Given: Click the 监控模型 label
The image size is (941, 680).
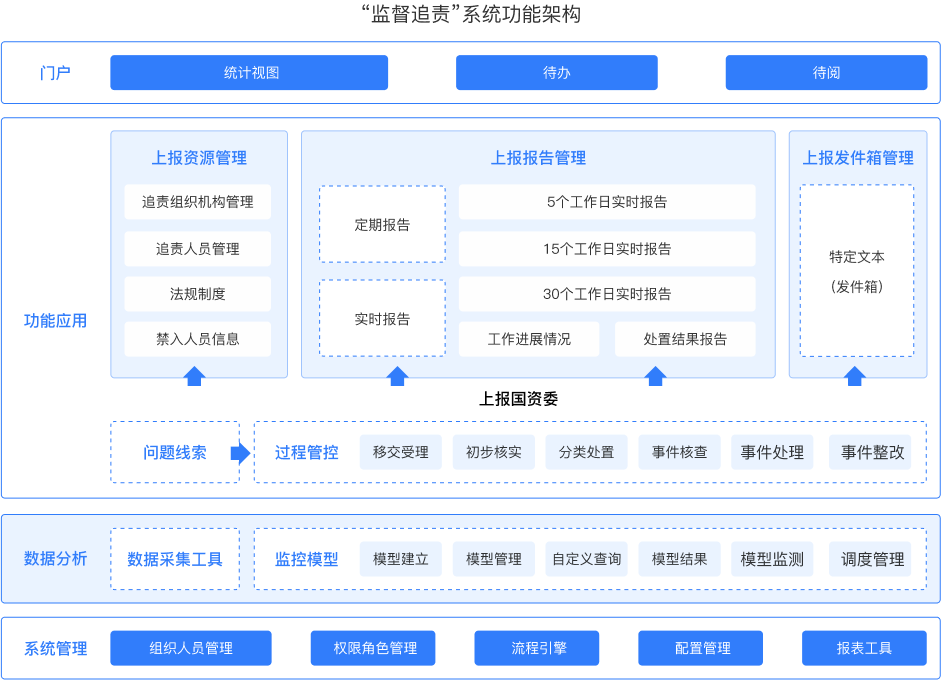Looking at the screenshot, I should click(307, 559).
